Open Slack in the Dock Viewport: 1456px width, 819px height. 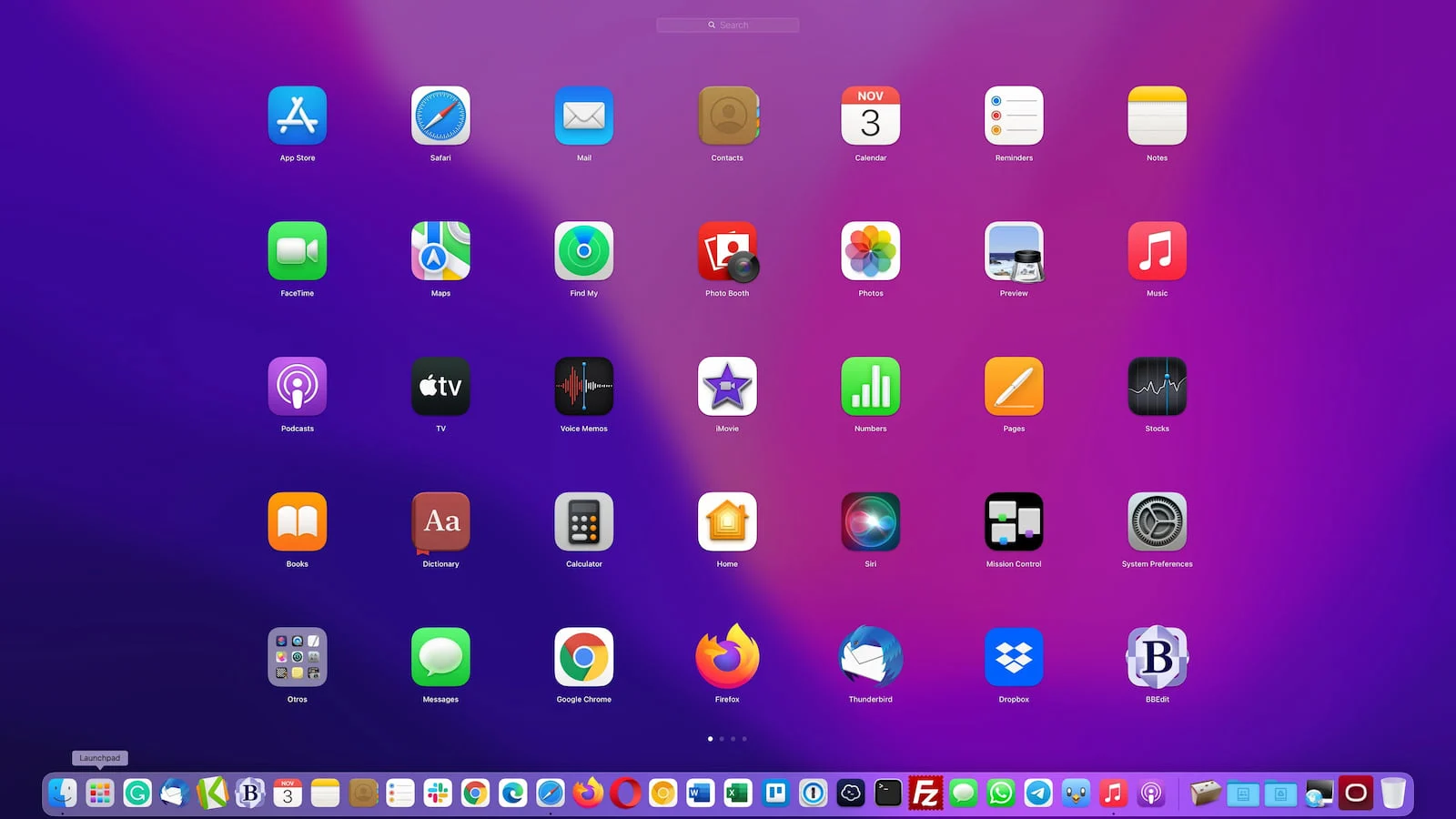tap(438, 794)
